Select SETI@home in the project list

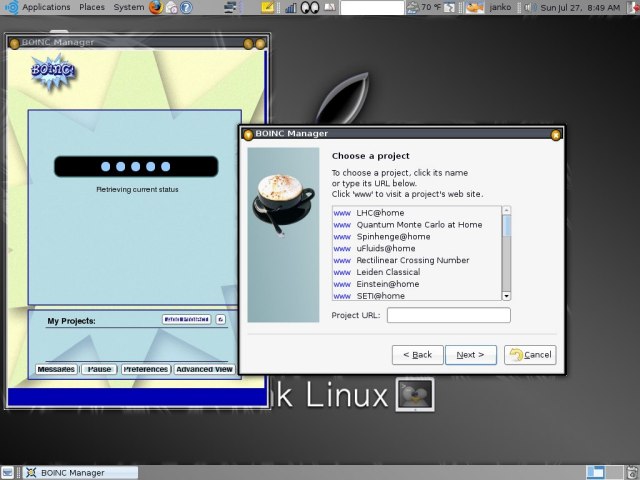click(380, 296)
